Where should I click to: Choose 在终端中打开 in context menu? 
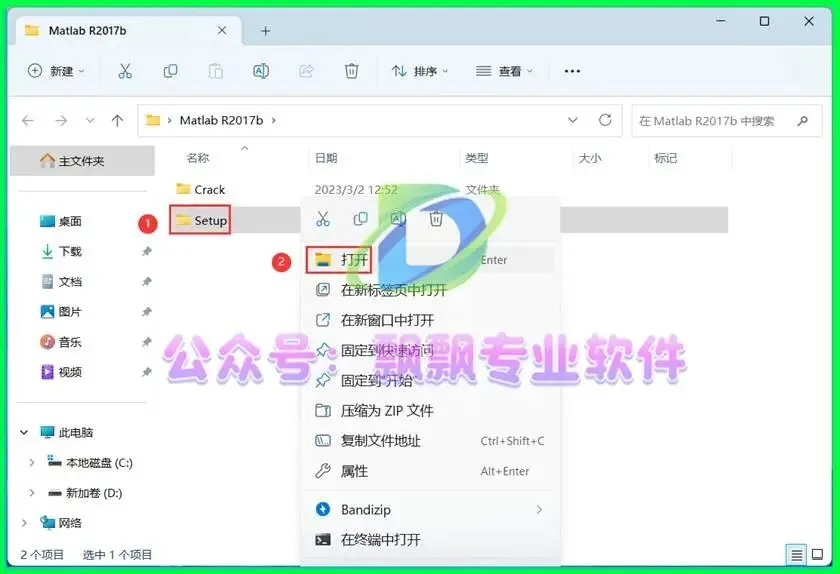point(430,539)
